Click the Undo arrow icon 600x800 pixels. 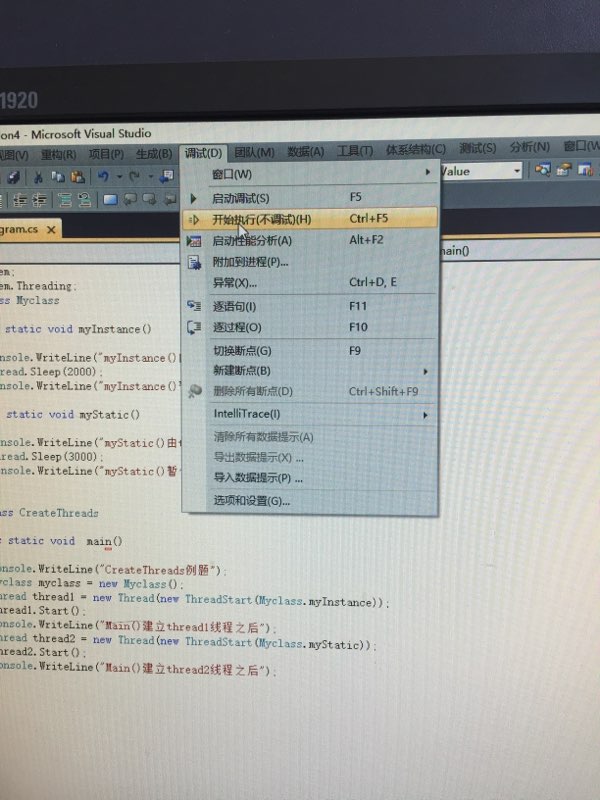(103, 177)
